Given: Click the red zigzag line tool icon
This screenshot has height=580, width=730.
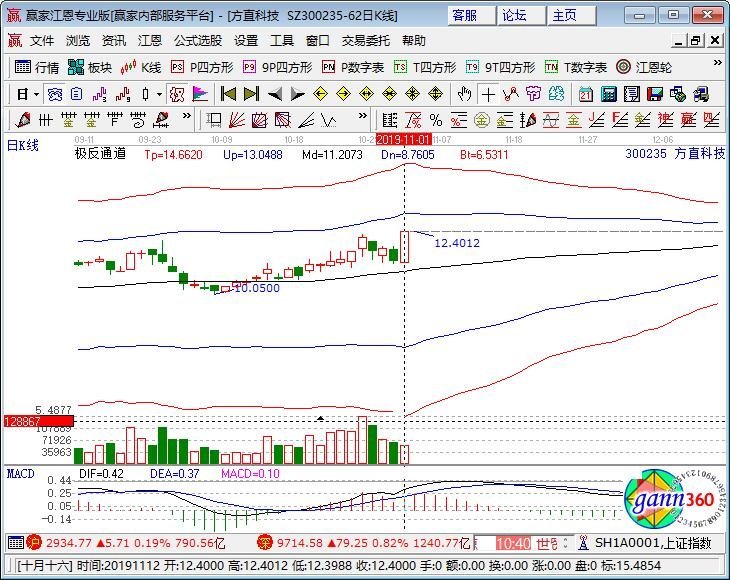Looking at the screenshot, I should [511, 94].
